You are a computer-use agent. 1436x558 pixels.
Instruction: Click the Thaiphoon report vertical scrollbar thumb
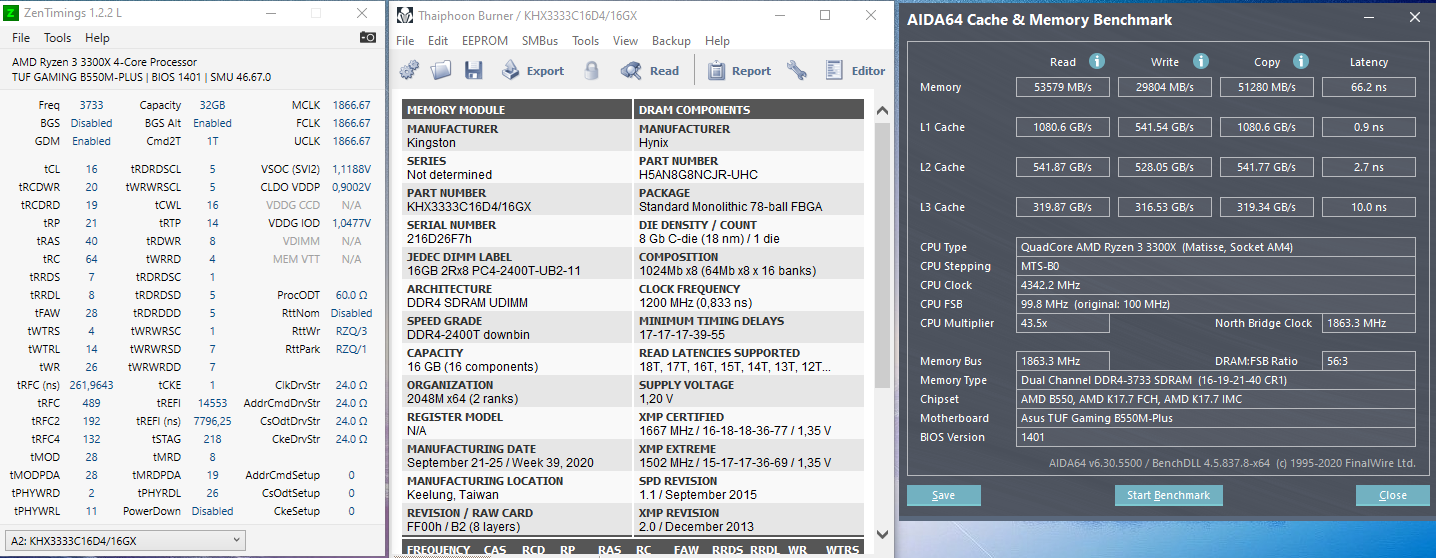tap(882, 253)
